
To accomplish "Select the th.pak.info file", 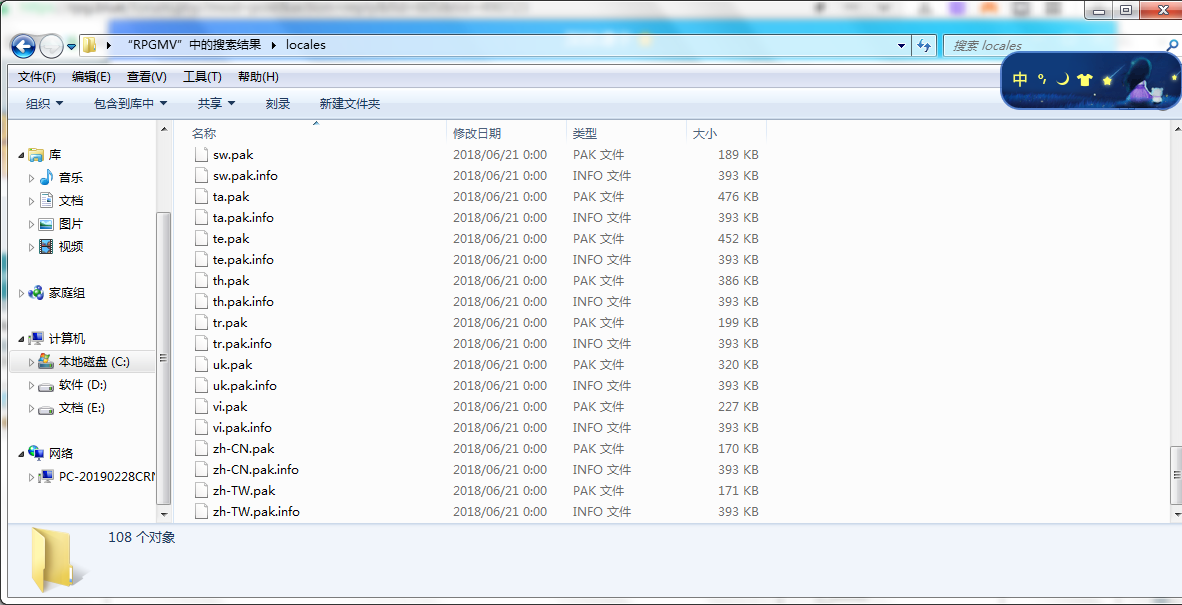I will coord(243,302).
